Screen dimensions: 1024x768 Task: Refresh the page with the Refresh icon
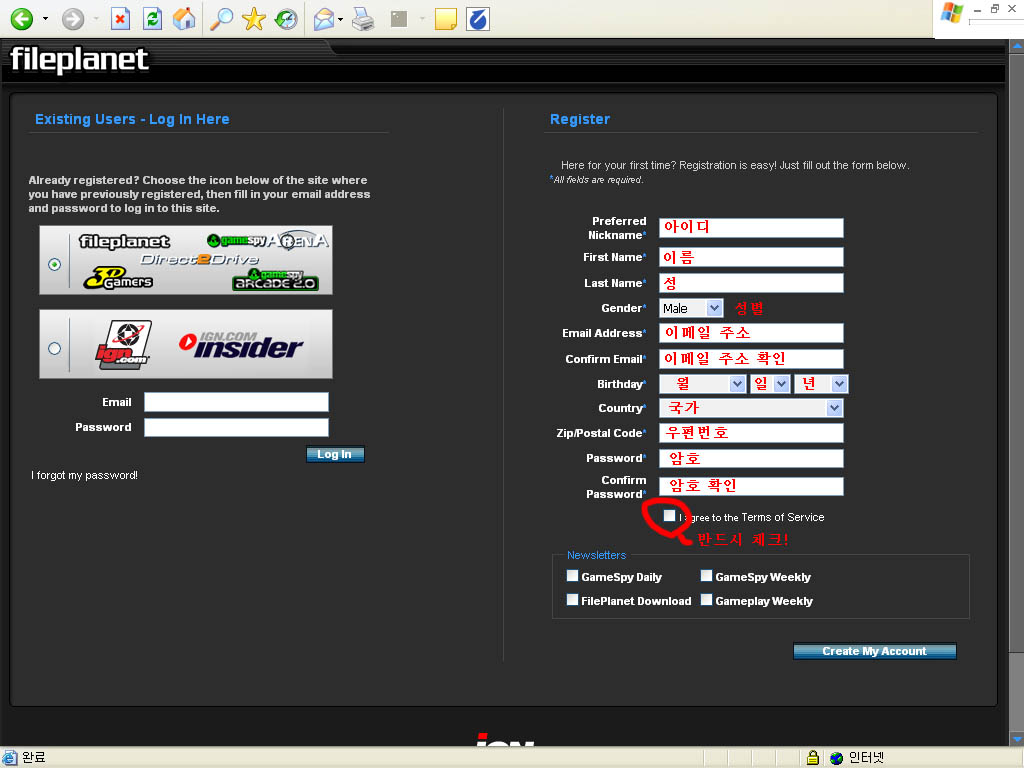click(x=152, y=19)
